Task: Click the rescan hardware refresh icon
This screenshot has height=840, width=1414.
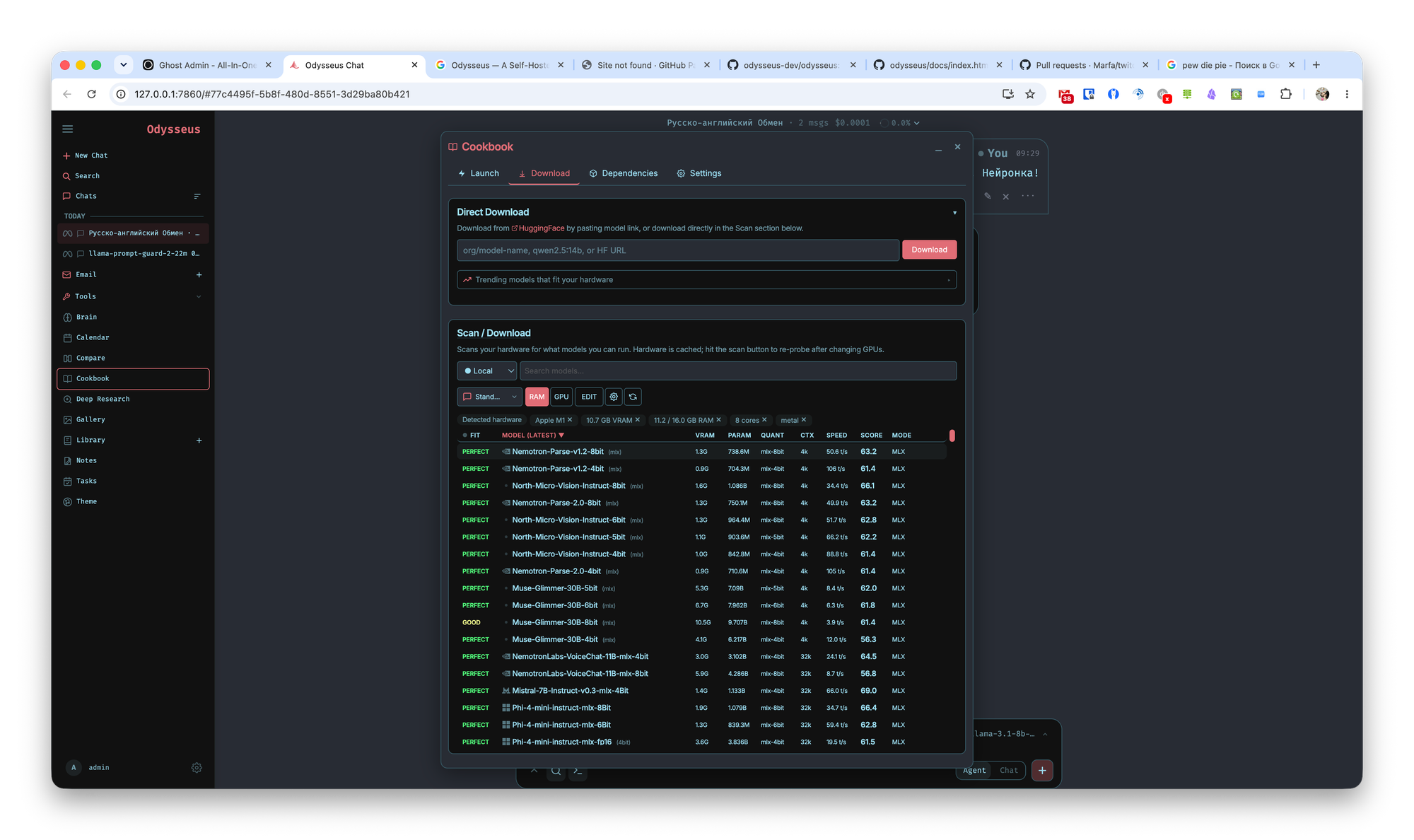Action: 633,397
